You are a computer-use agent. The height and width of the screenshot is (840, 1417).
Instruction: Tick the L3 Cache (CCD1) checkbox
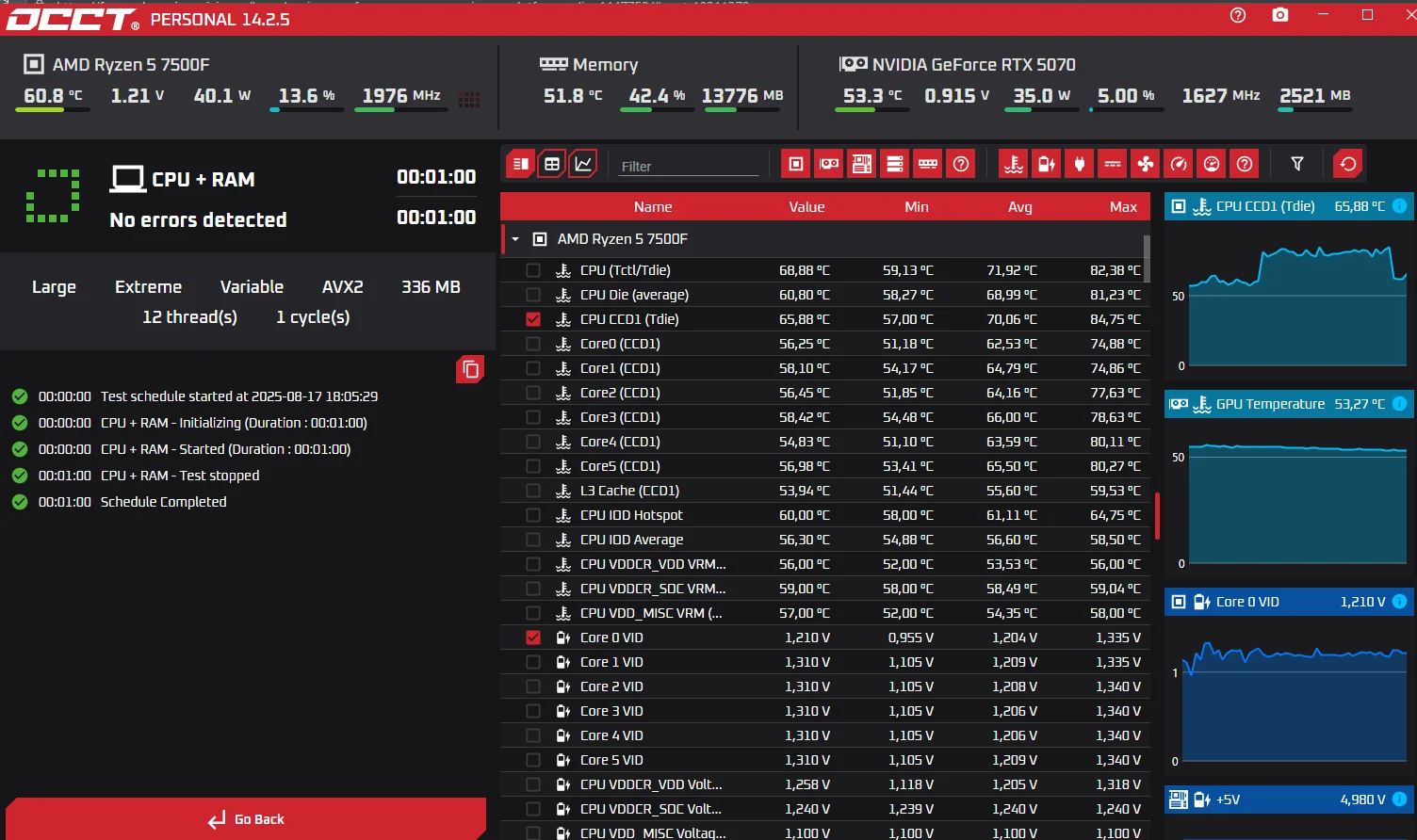tap(533, 491)
